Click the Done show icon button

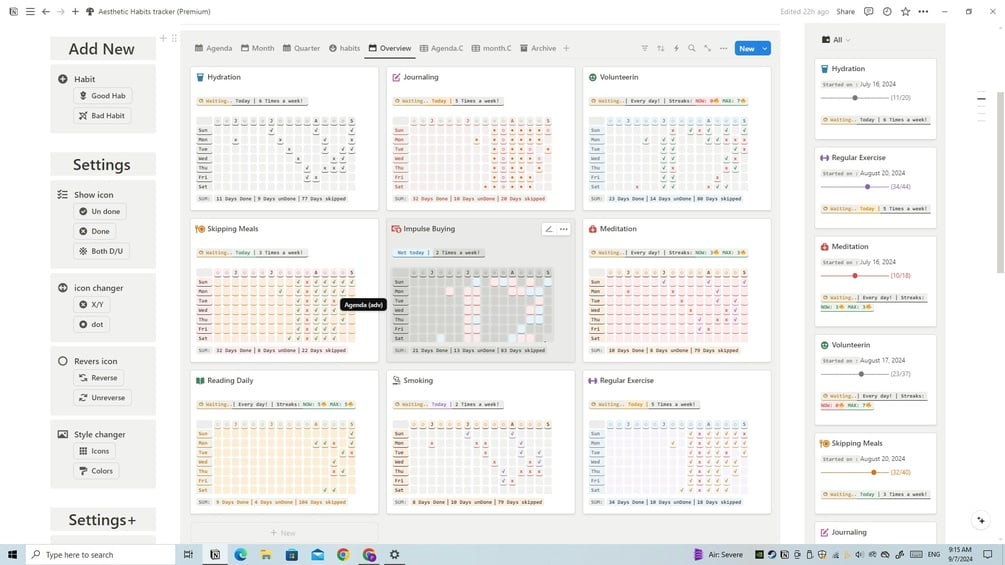point(94,231)
